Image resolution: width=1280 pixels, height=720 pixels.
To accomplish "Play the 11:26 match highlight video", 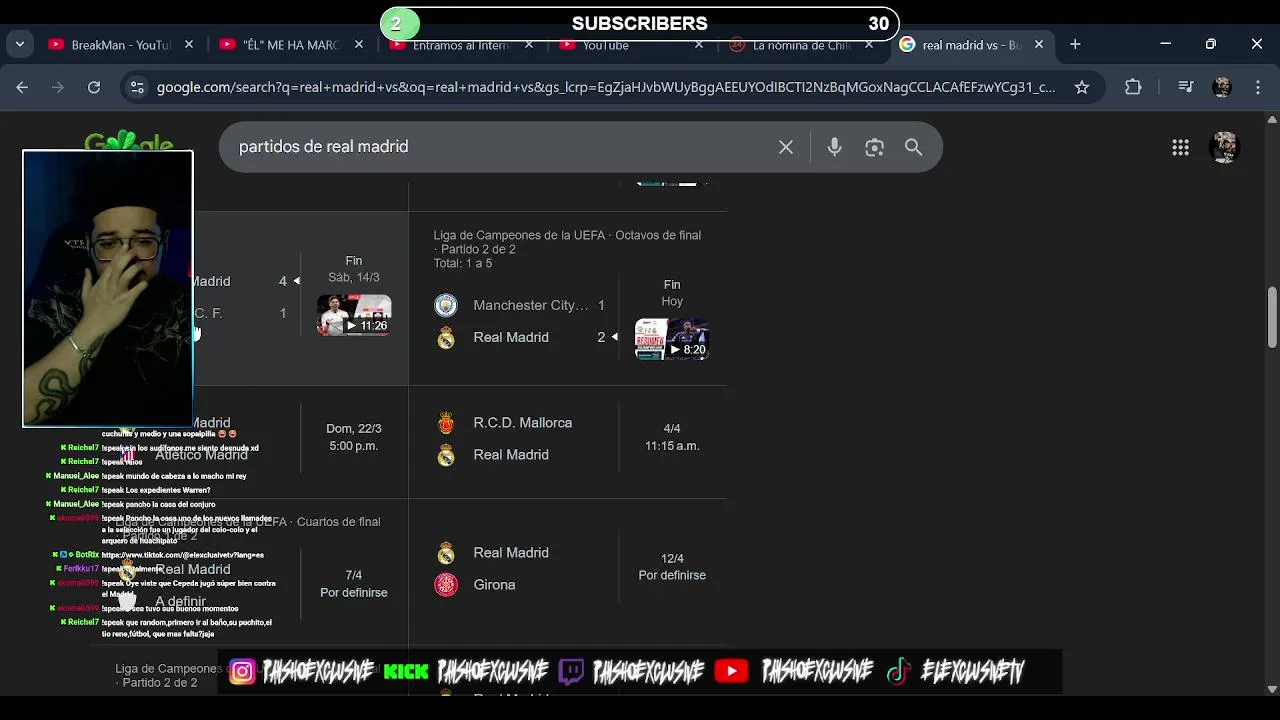I will 354,315.
